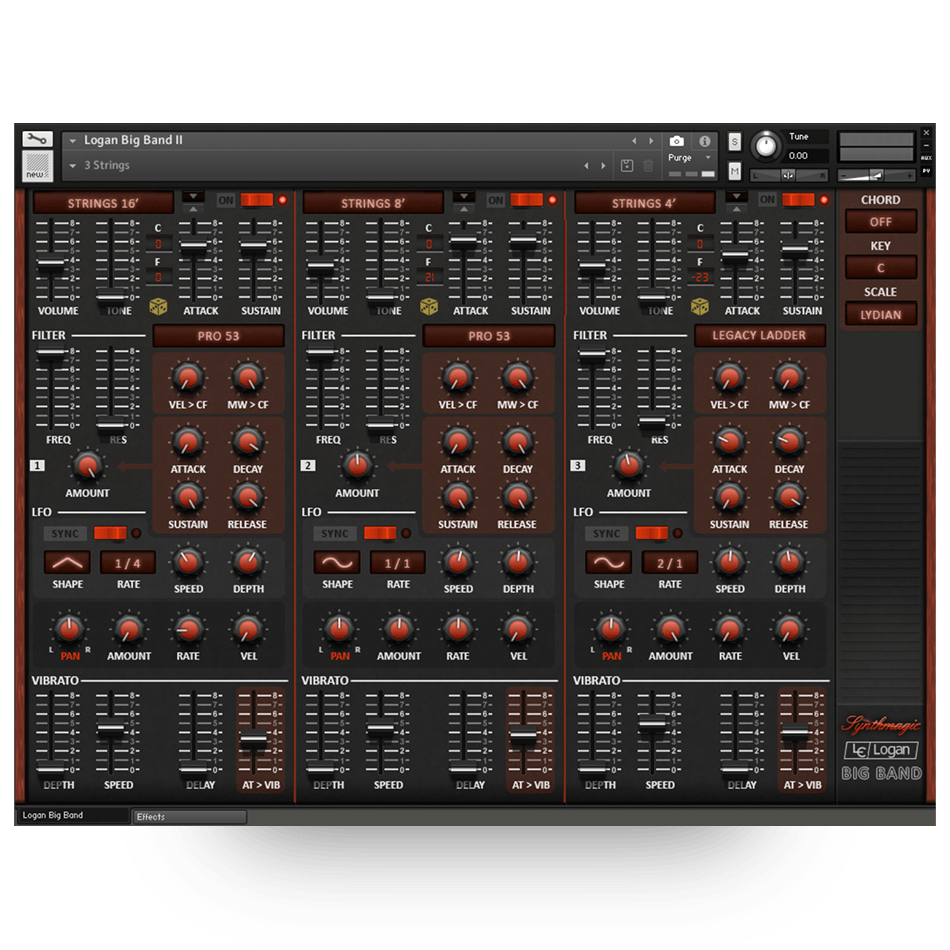
Task: Toggle CHORD OFF button
Action: point(880,222)
